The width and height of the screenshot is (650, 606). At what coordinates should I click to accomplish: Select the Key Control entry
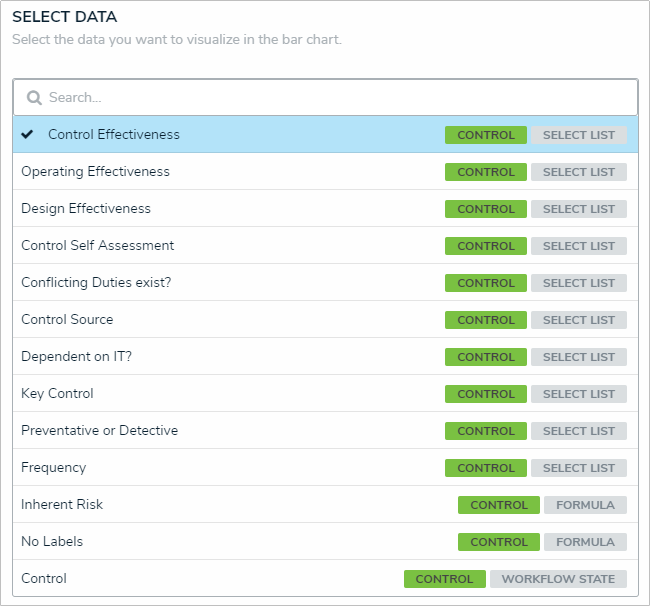[58, 394]
